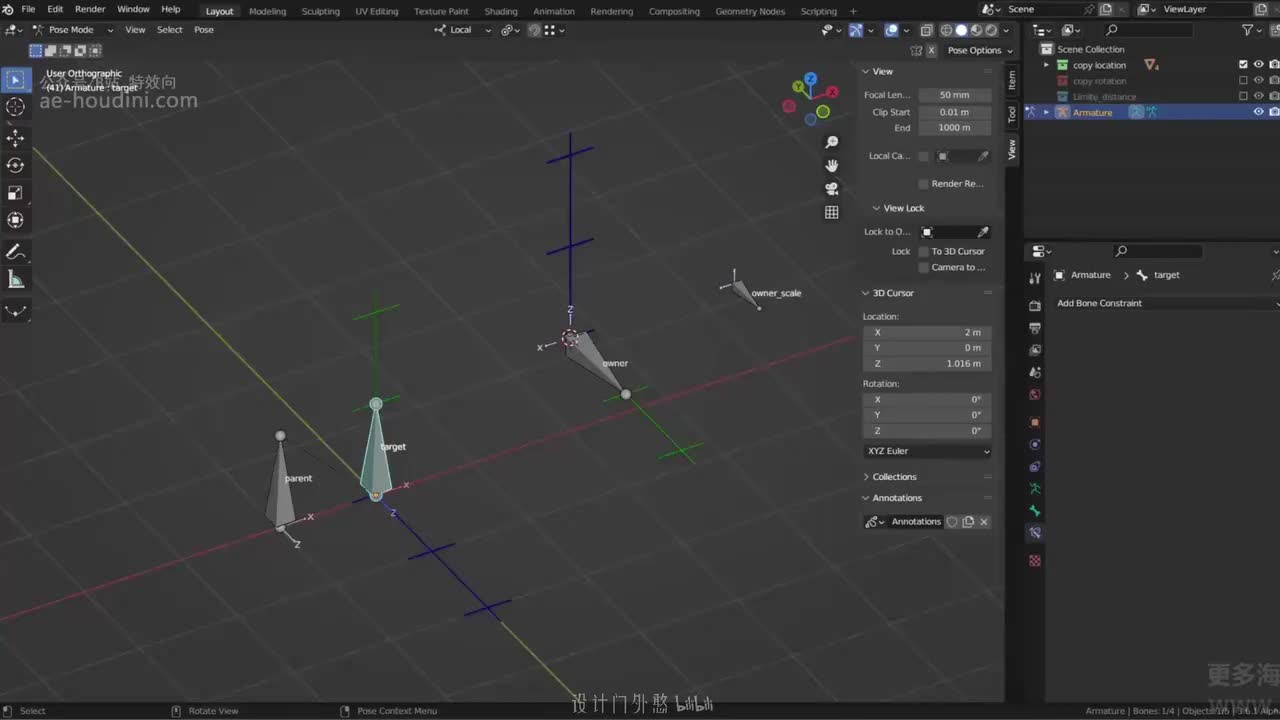Toggle Armature visibility eye icon

click(x=1259, y=112)
